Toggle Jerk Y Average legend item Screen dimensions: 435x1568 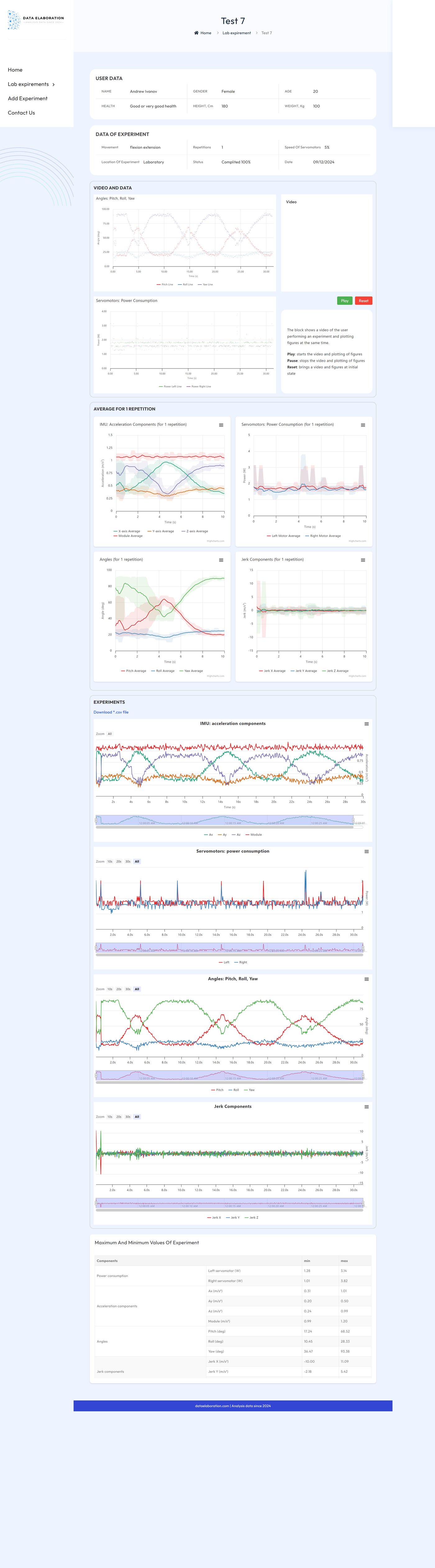coord(304,671)
